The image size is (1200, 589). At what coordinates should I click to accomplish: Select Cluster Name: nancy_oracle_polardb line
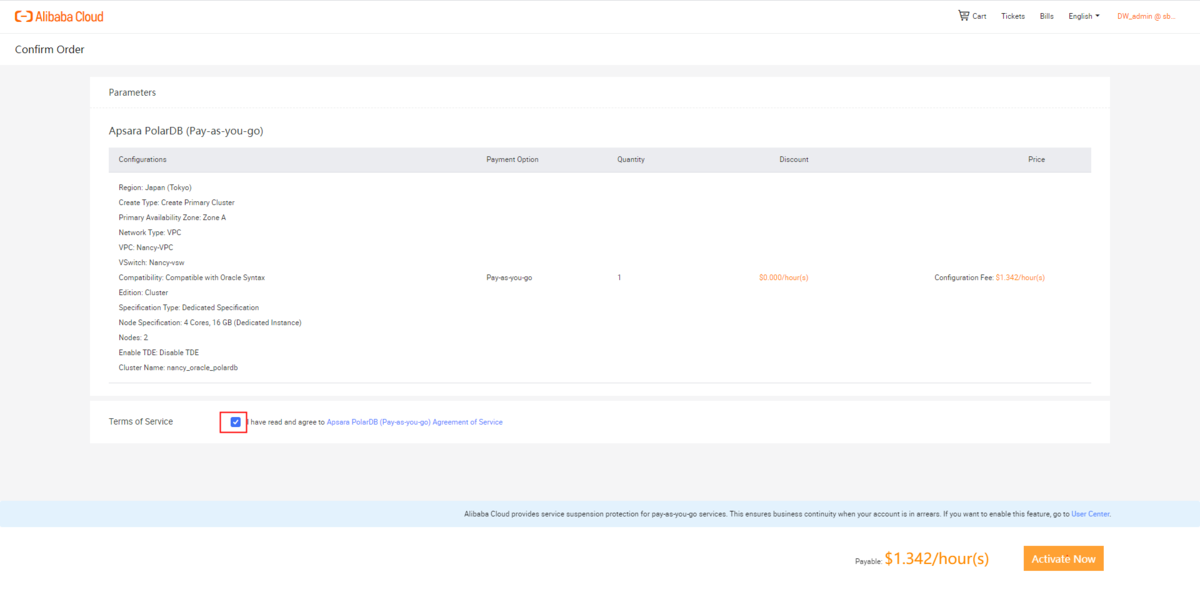(x=178, y=367)
